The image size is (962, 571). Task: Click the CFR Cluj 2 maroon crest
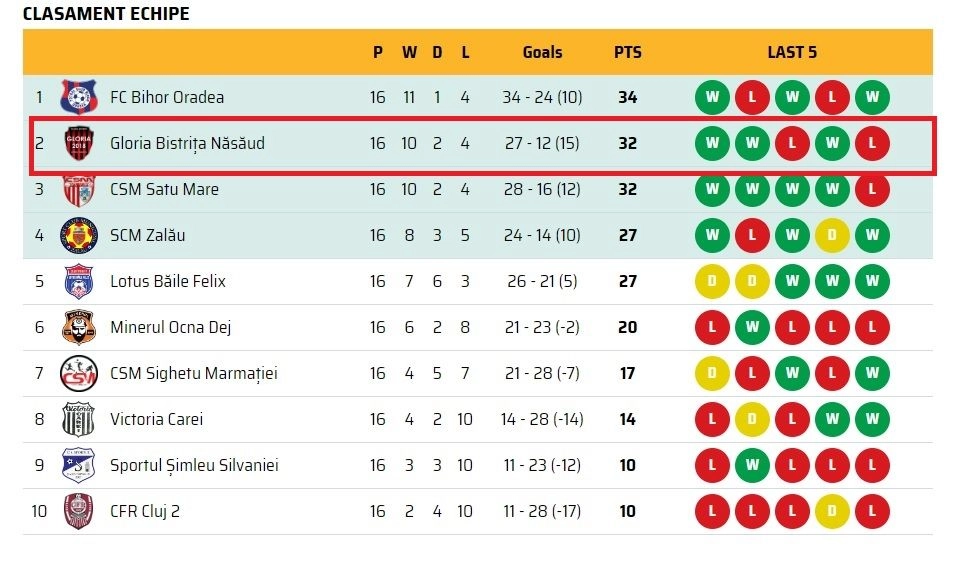tap(79, 511)
